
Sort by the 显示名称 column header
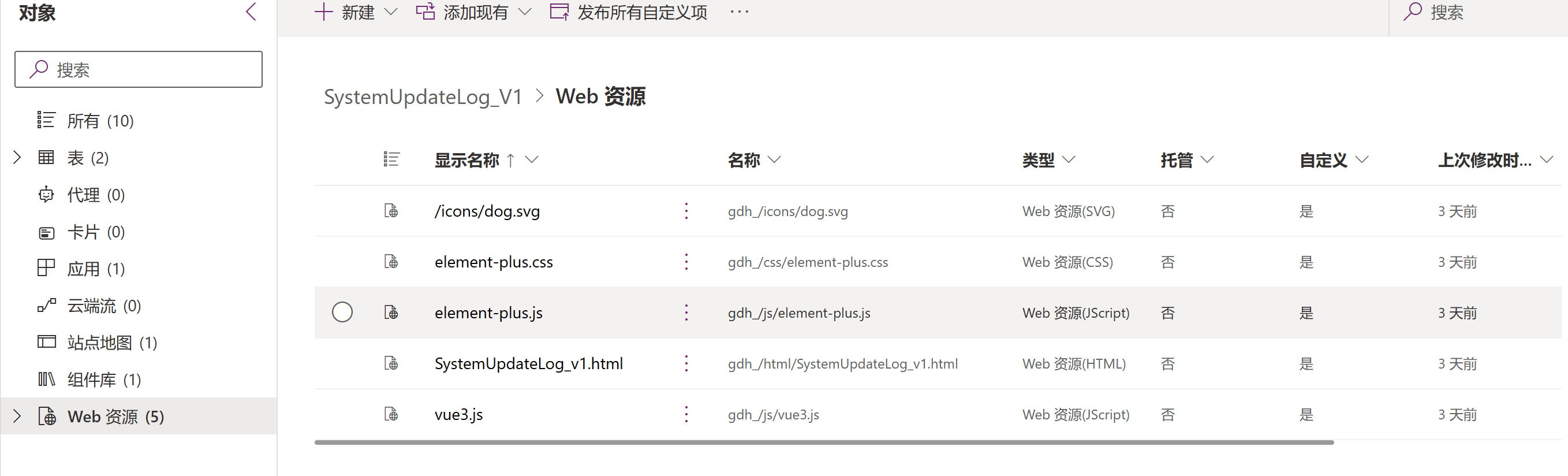pyautogui.click(x=467, y=160)
